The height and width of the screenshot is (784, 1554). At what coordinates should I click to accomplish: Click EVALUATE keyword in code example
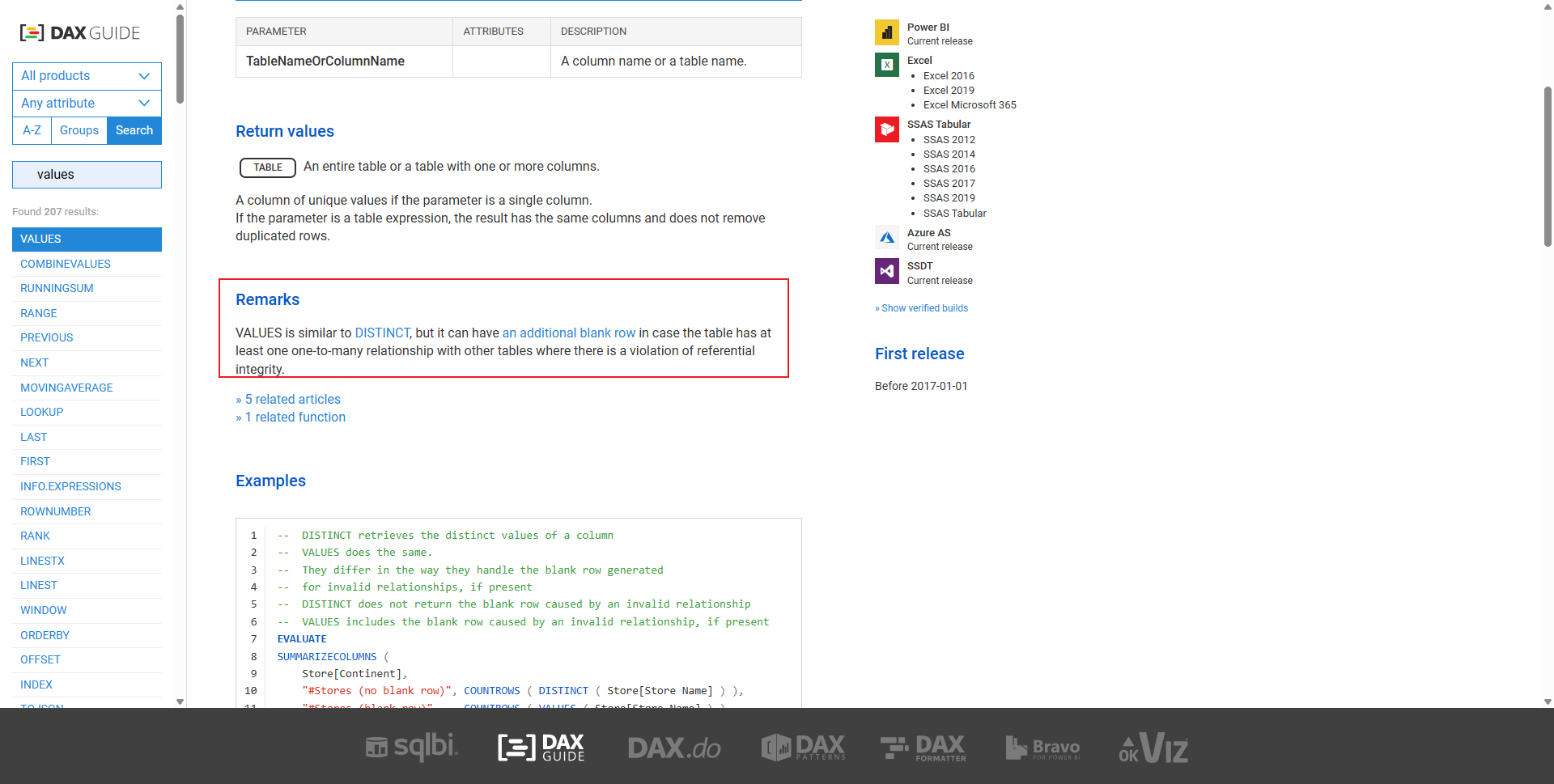(302, 639)
